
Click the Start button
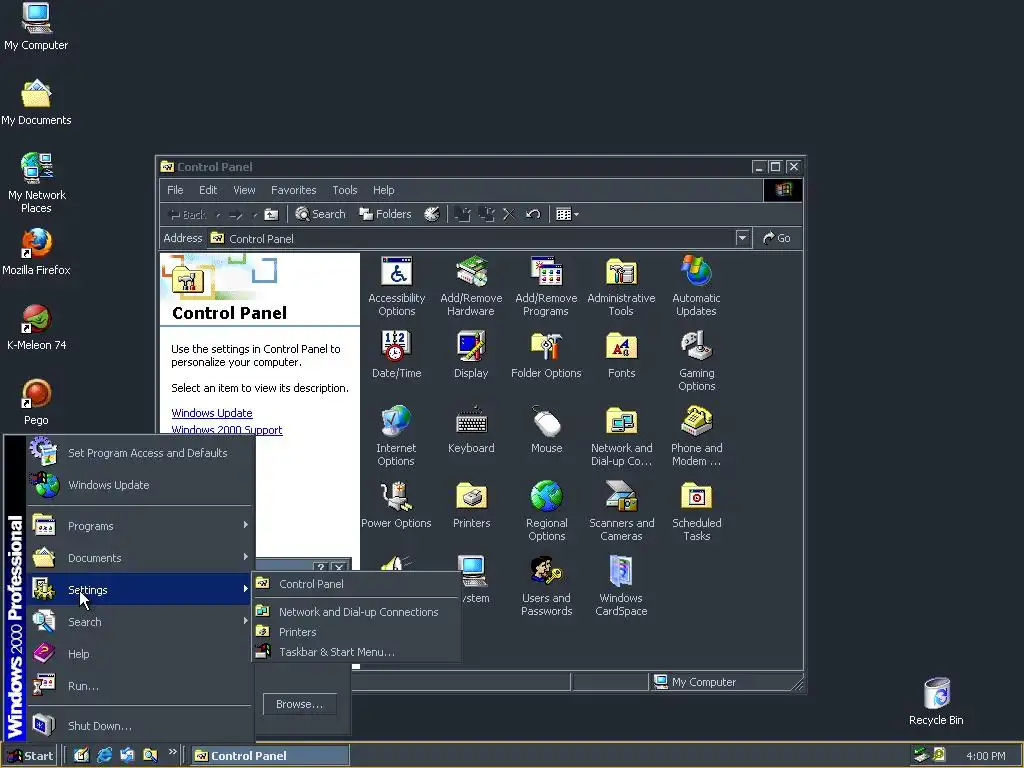coord(29,756)
